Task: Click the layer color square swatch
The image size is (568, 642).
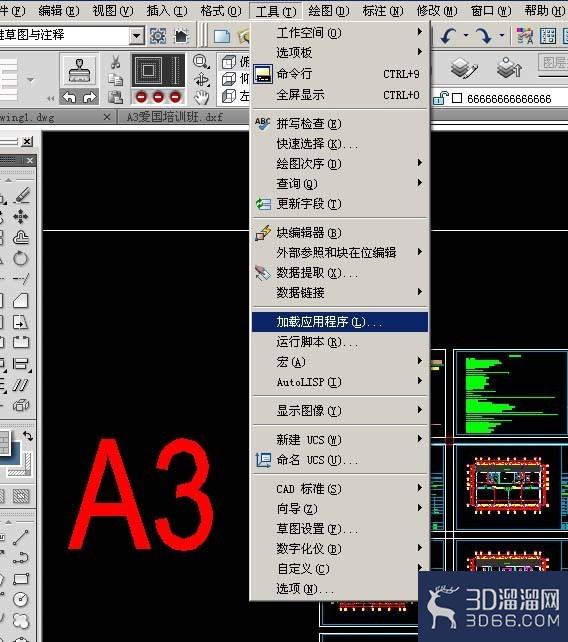Action: click(x=457, y=98)
